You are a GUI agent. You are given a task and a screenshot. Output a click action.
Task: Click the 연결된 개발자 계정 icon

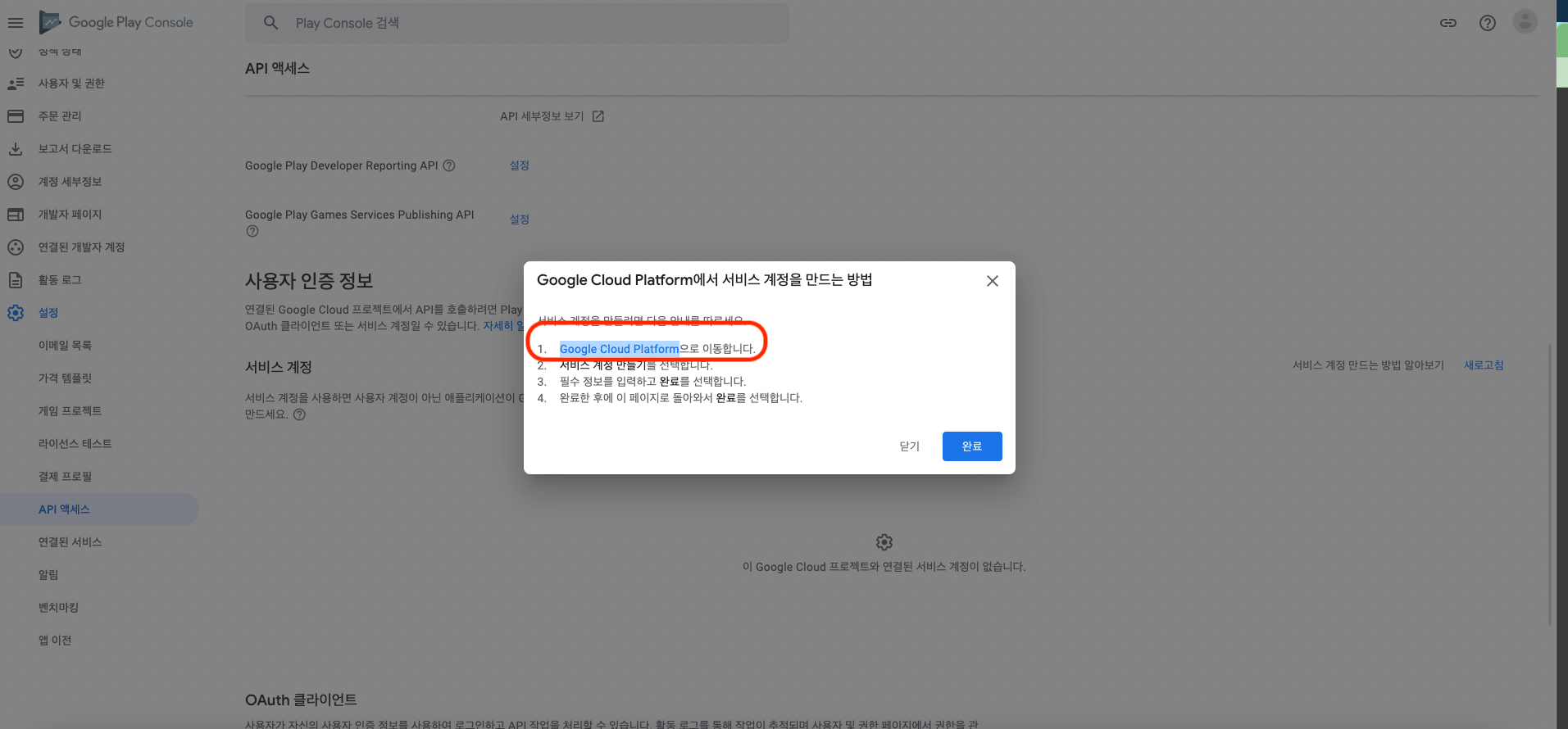pyautogui.click(x=16, y=247)
